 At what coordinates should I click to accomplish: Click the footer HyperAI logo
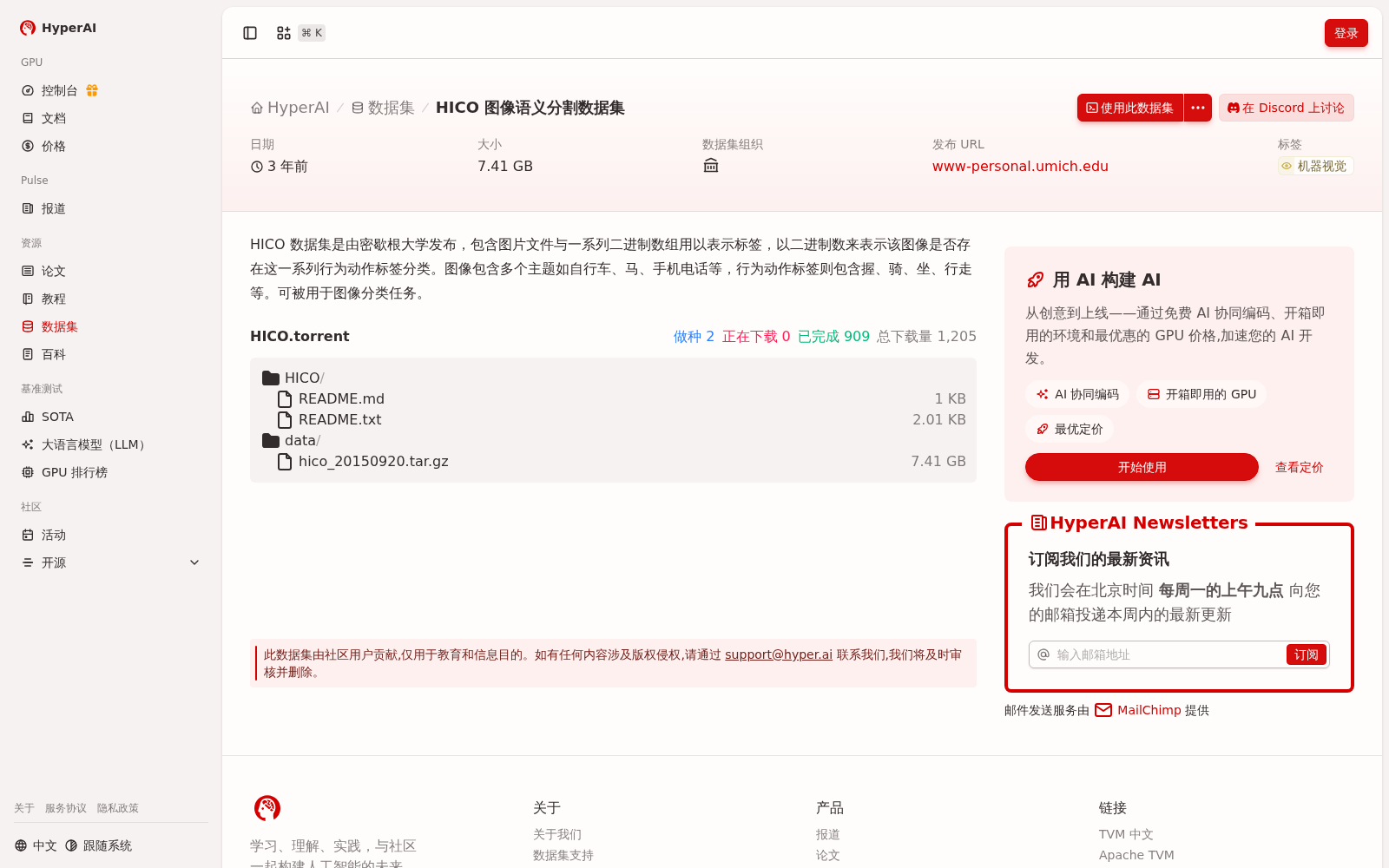tap(267, 808)
